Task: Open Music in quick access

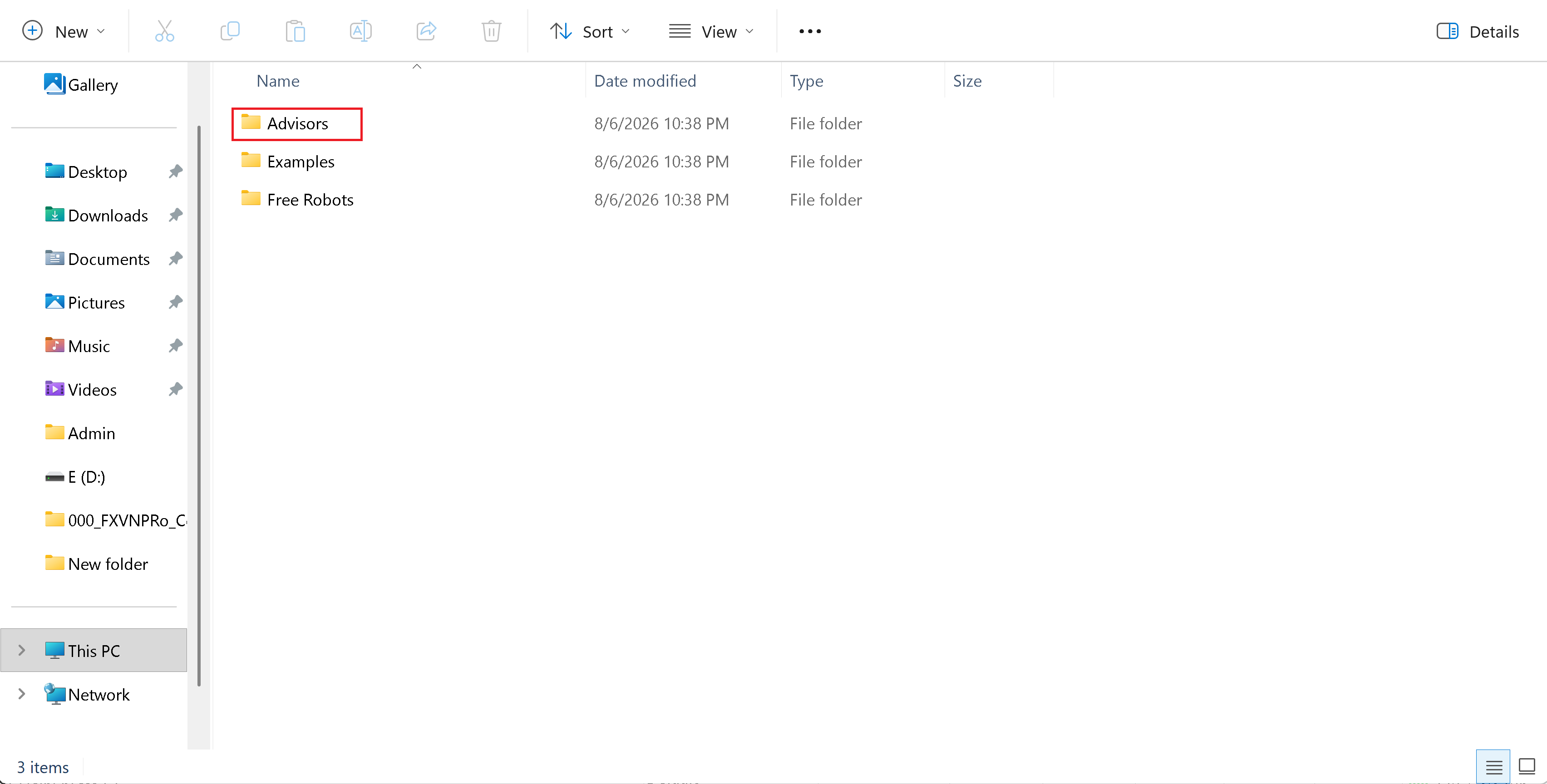Action: coord(78,346)
